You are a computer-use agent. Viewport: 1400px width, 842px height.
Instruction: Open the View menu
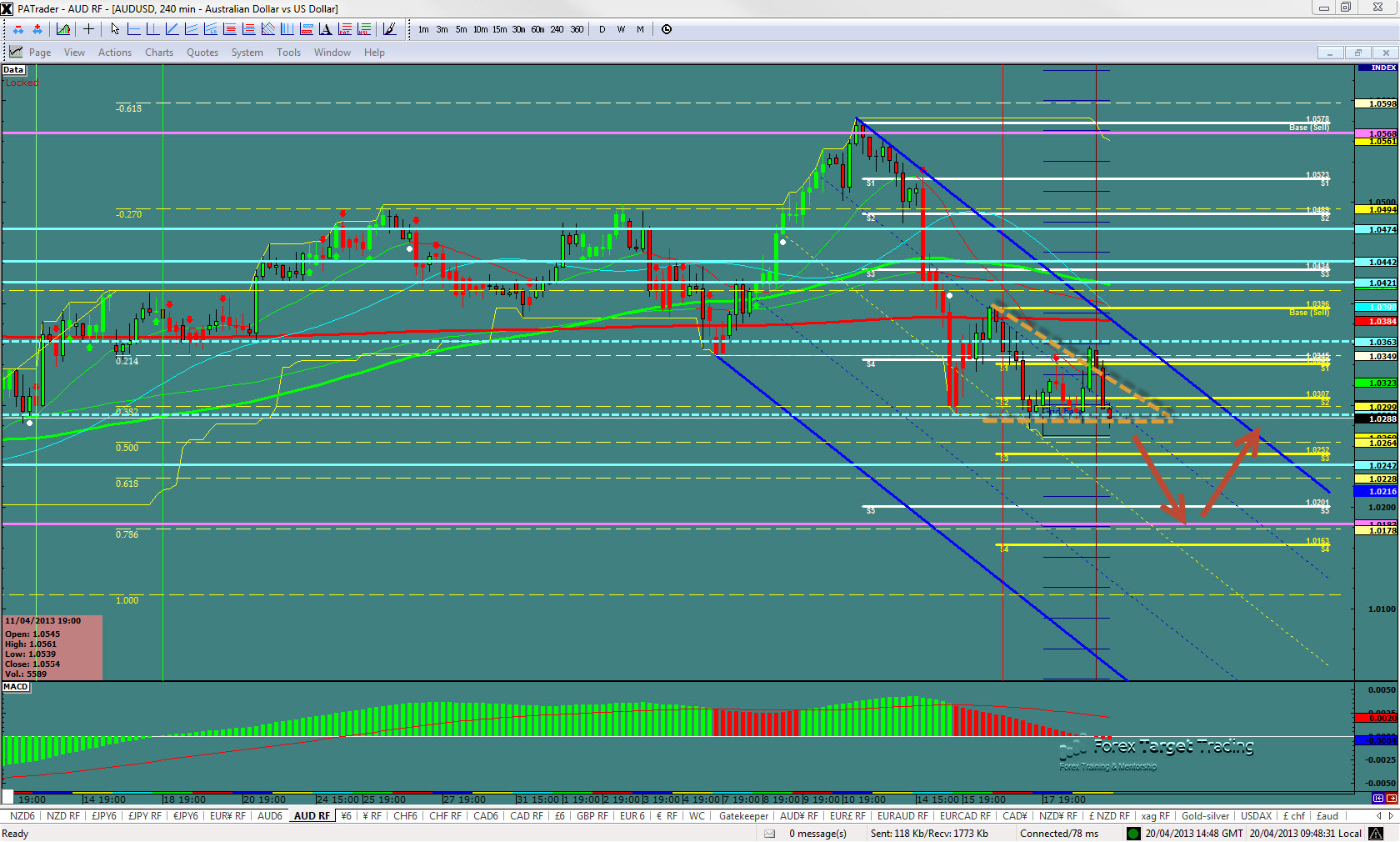click(74, 53)
